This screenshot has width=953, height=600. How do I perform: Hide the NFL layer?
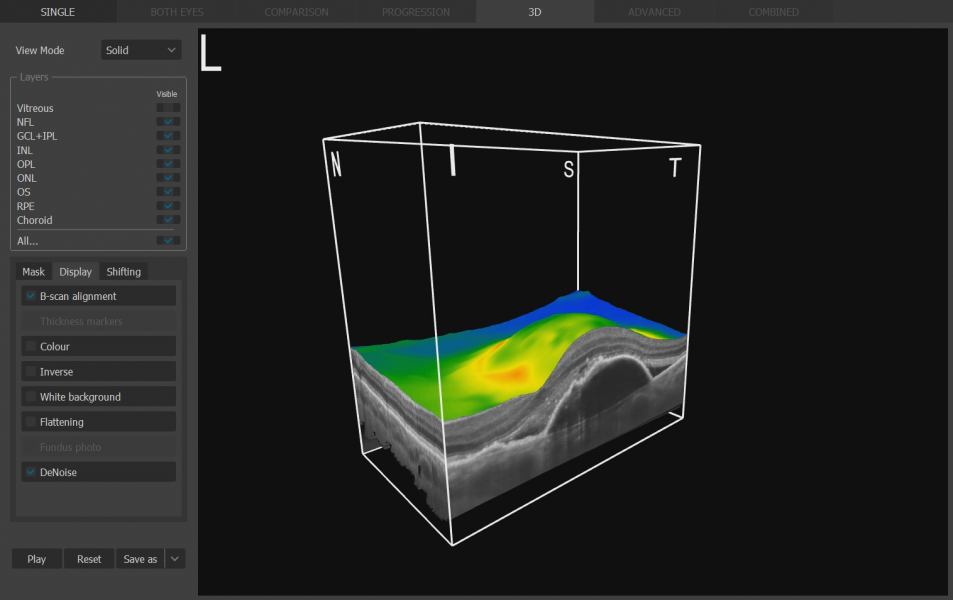[168, 122]
